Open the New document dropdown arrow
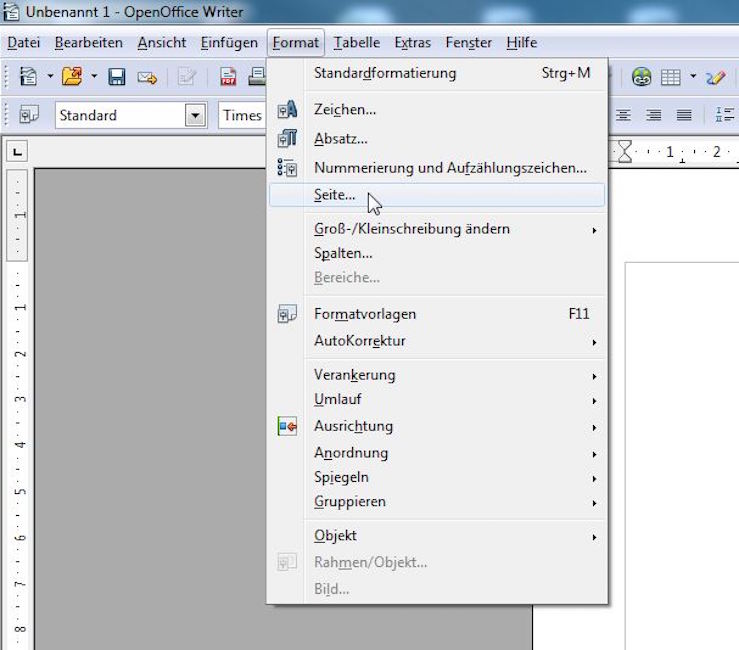739x650 pixels. point(50,76)
